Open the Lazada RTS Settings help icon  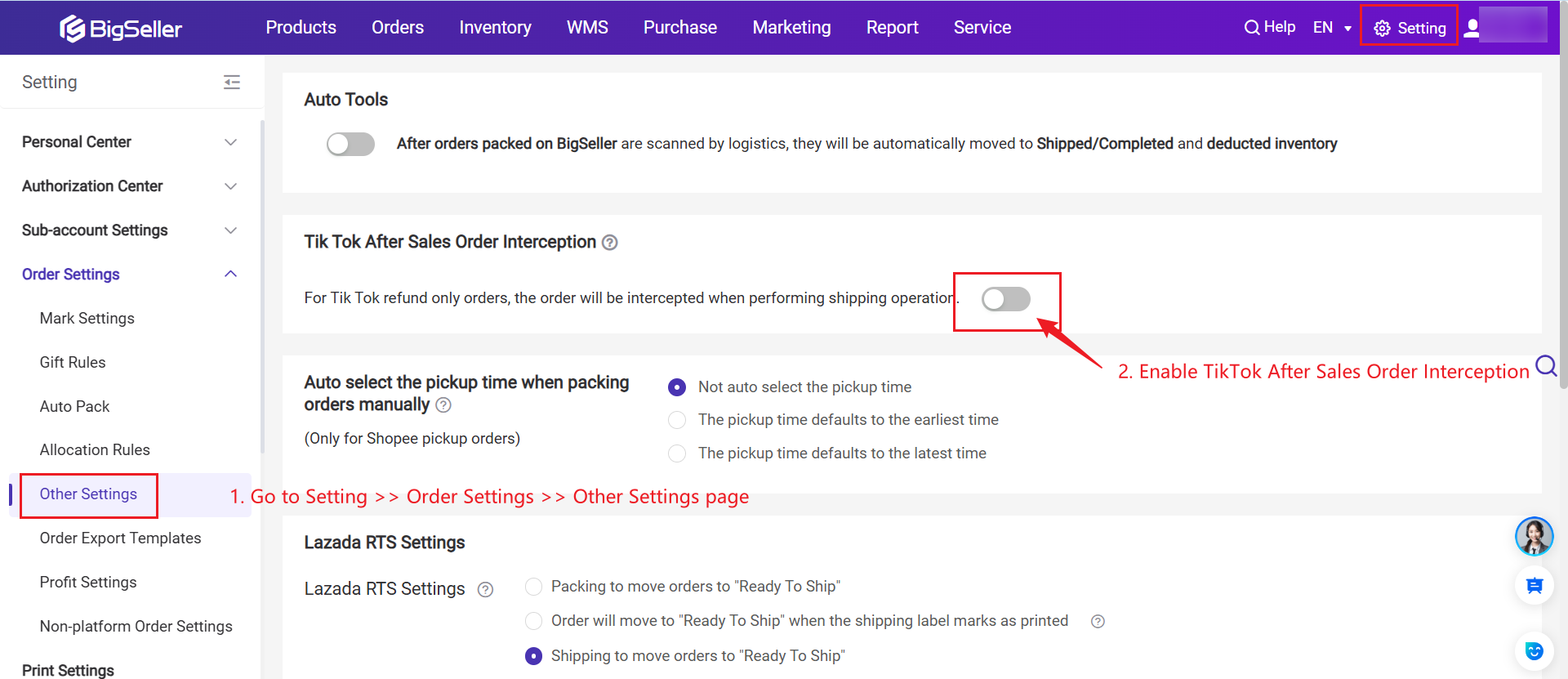(x=485, y=590)
